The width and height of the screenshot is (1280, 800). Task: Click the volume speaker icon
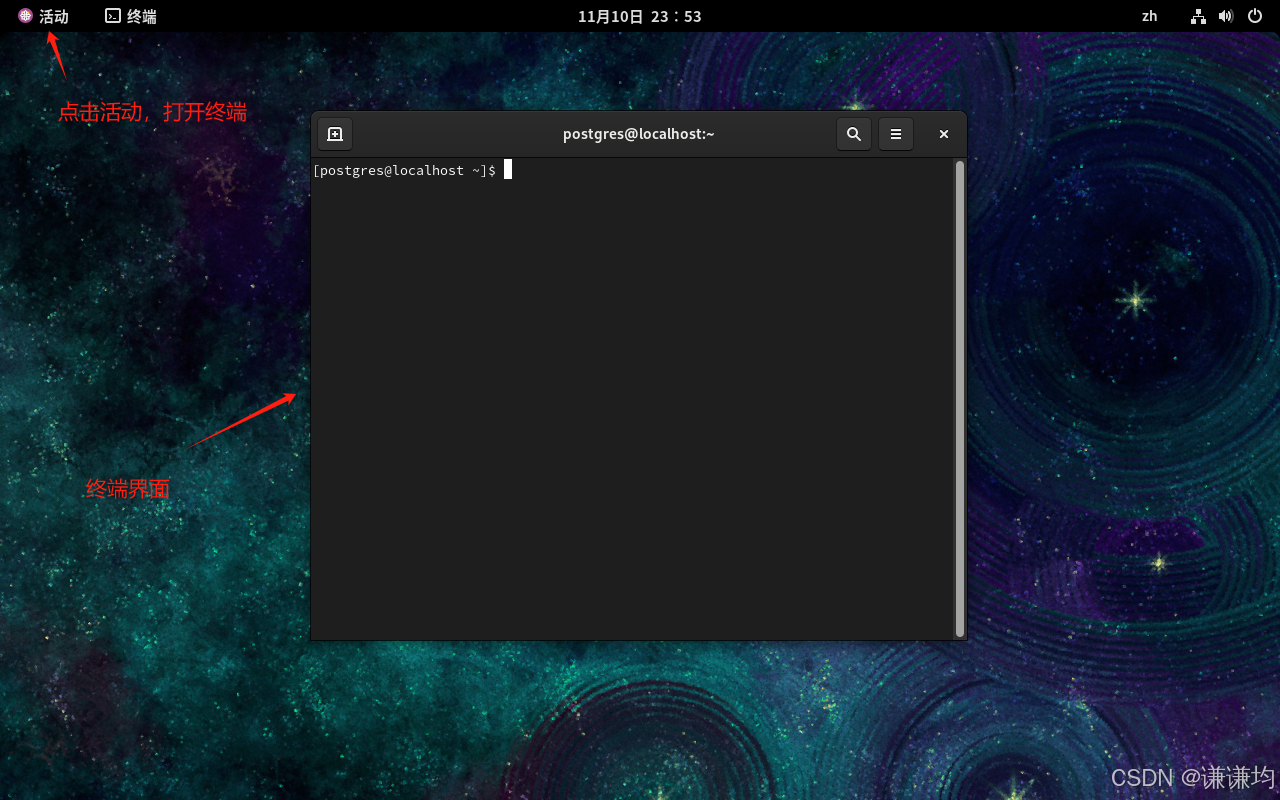[x=1226, y=16]
